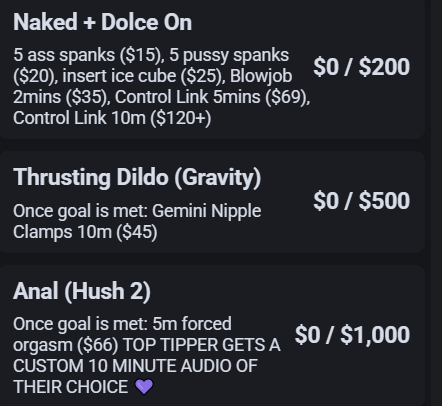Click the $0 / $500 goal progress amount
This screenshot has height=406, width=442.
362,201
